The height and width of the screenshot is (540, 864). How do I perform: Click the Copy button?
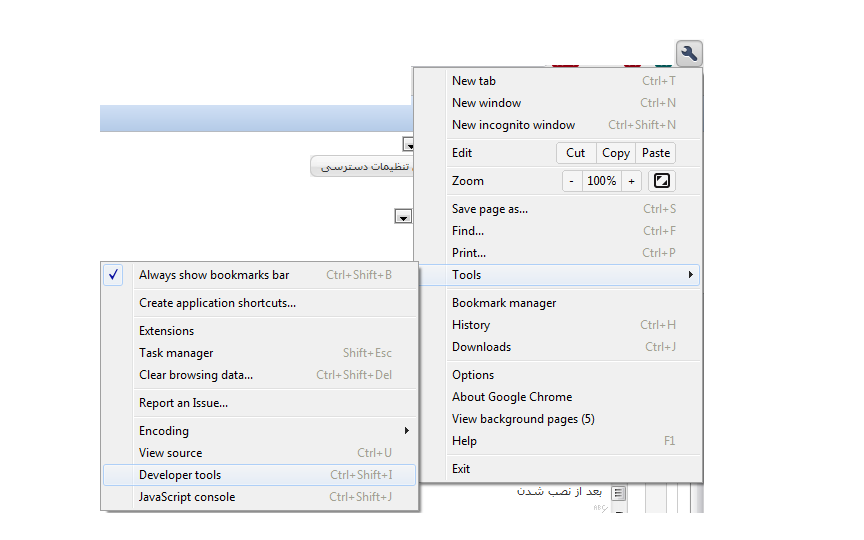pyautogui.click(x=616, y=153)
